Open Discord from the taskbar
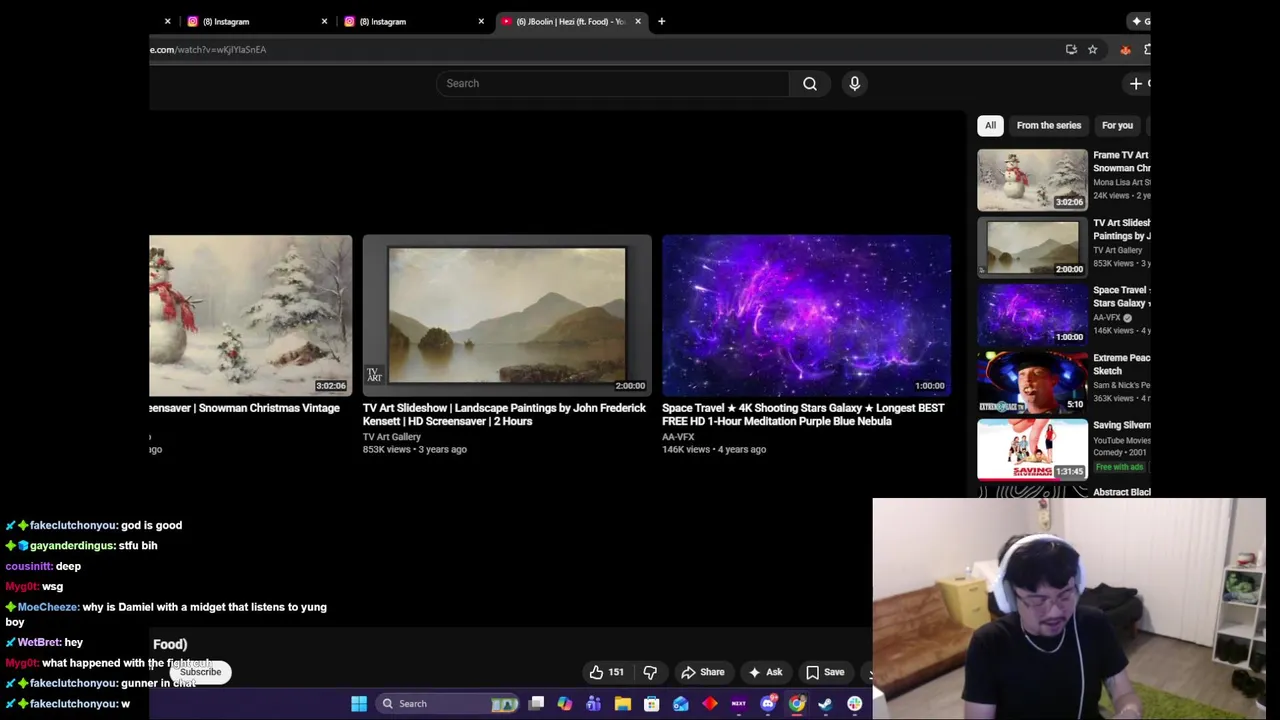 coord(768,704)
